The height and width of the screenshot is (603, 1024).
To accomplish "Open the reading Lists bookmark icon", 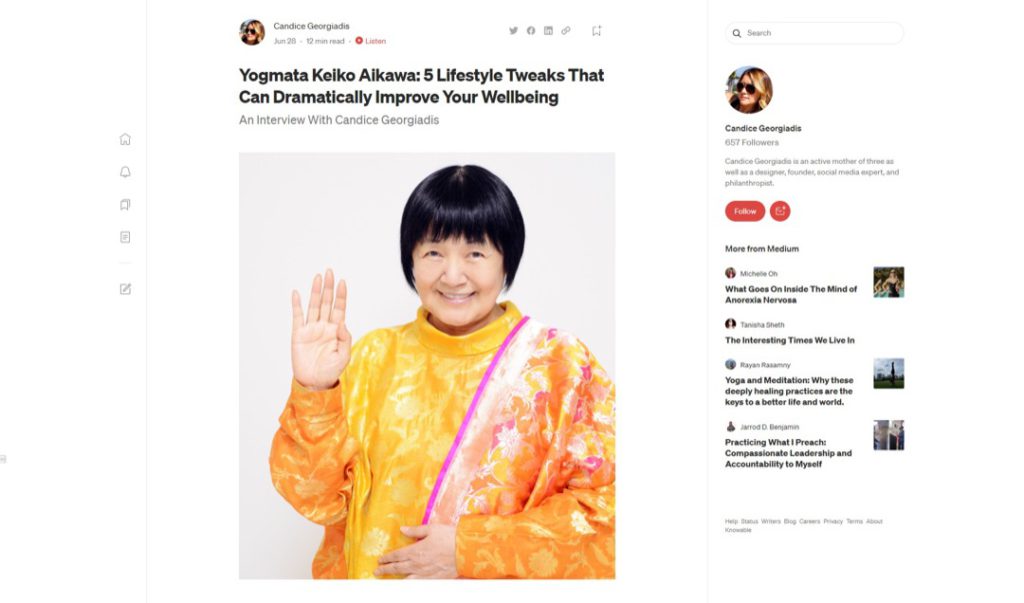I will [125, 204].
